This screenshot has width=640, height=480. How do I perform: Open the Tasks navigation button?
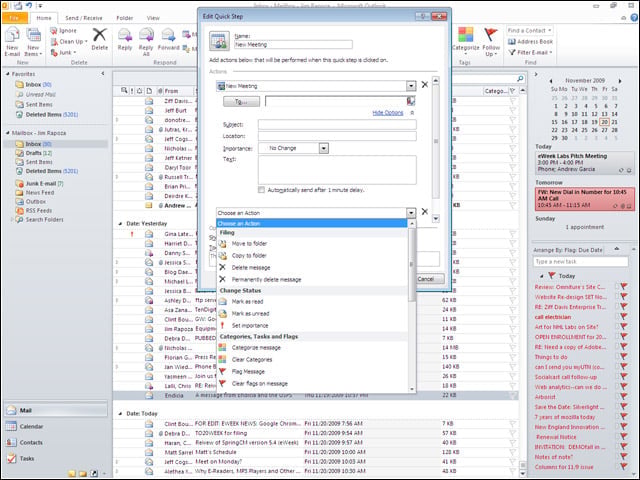(x=56, y=458)
